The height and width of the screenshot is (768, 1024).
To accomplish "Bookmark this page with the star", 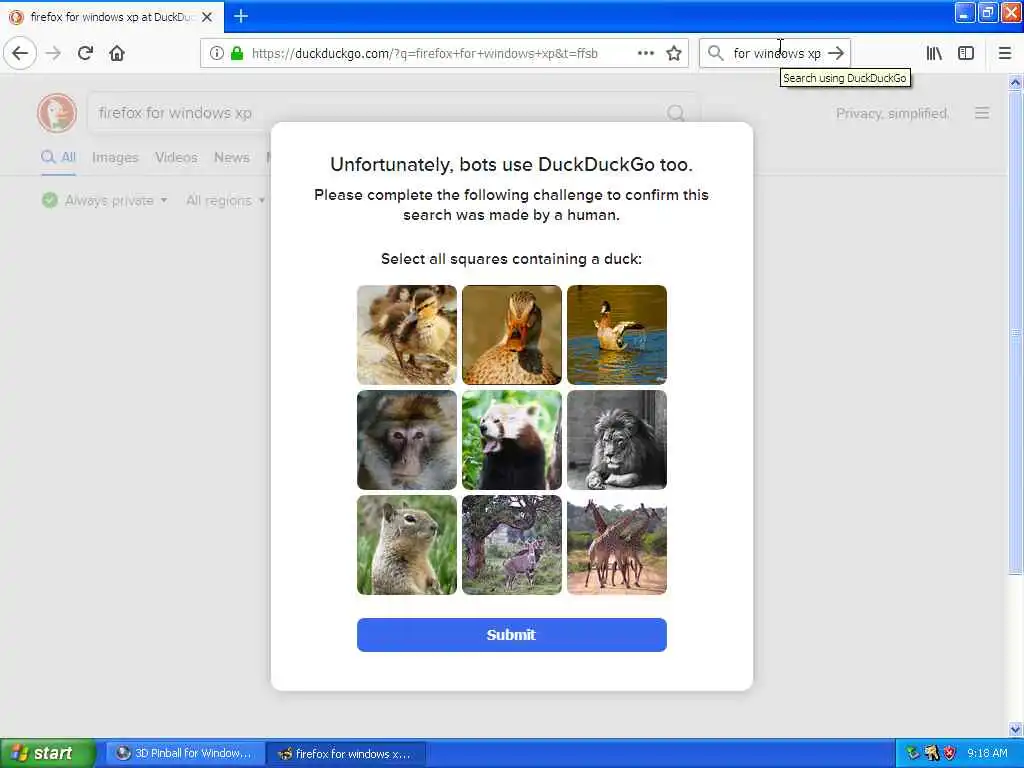I will (x=674, y=54).
